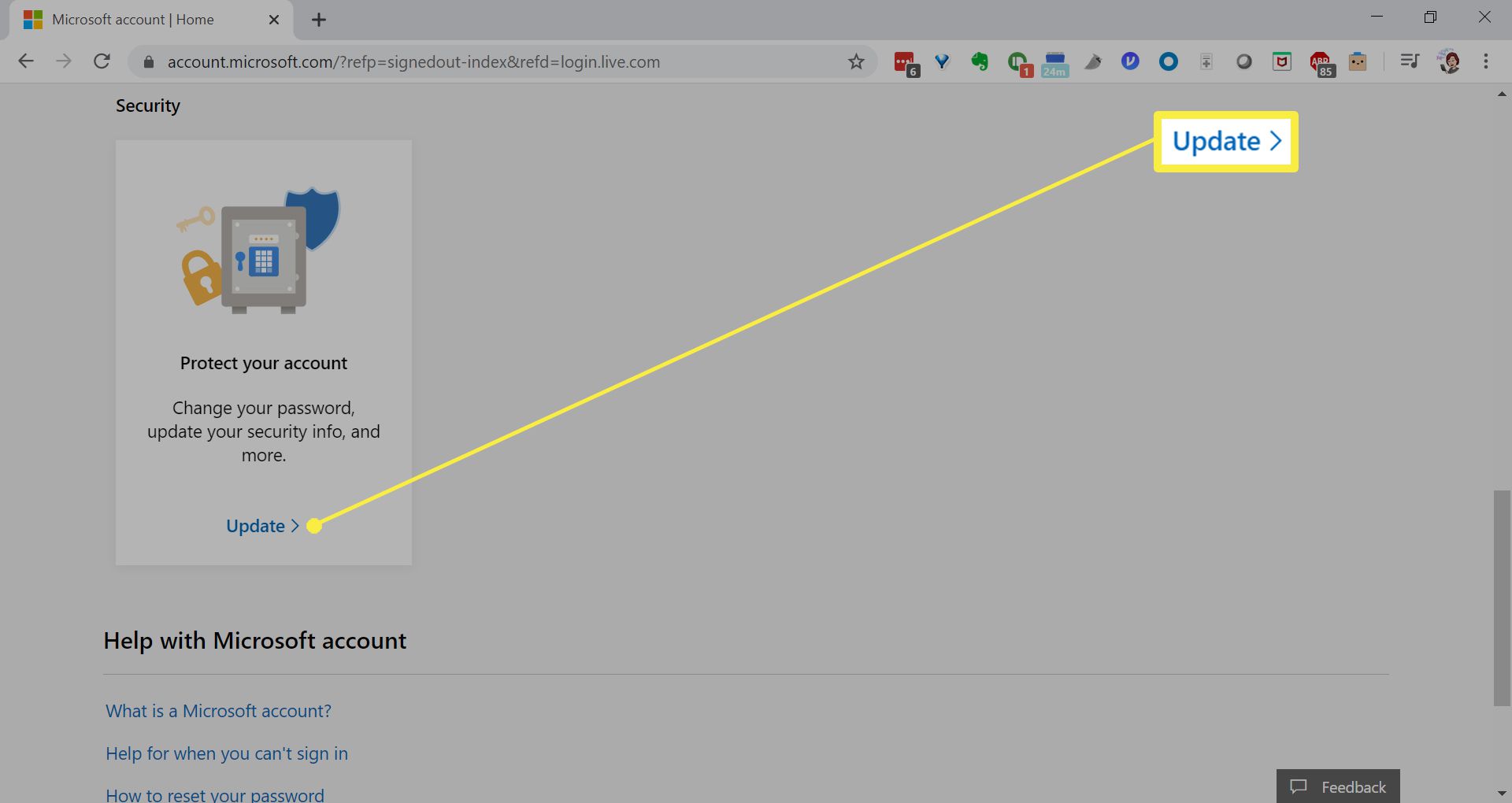Viewport: 1512px width, 803px height.
Task: Open the media control playlist icon
Action: (1410, 61)
